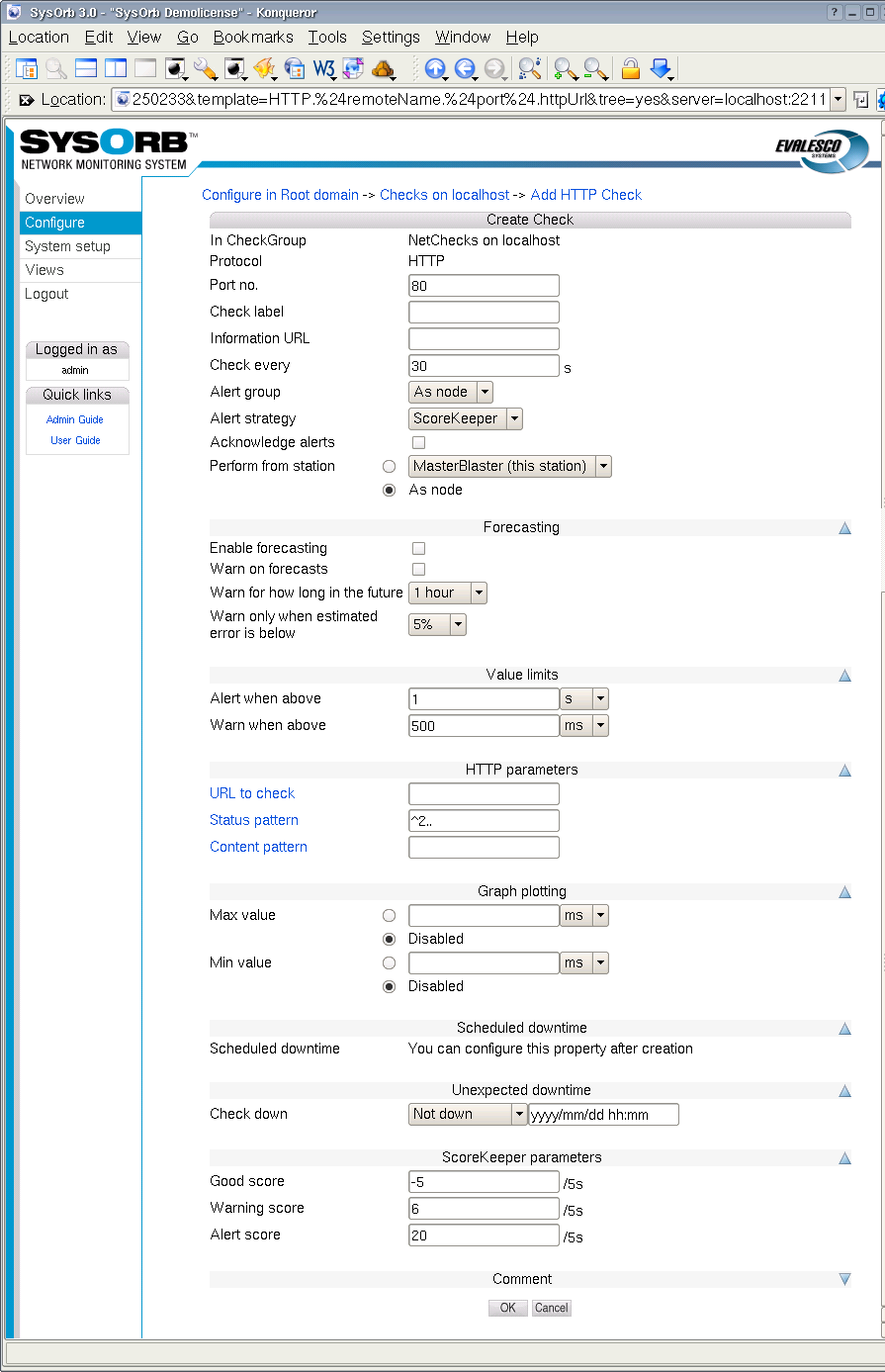
Task: Open the Edit menu
Action: click(x=99, y=37)
